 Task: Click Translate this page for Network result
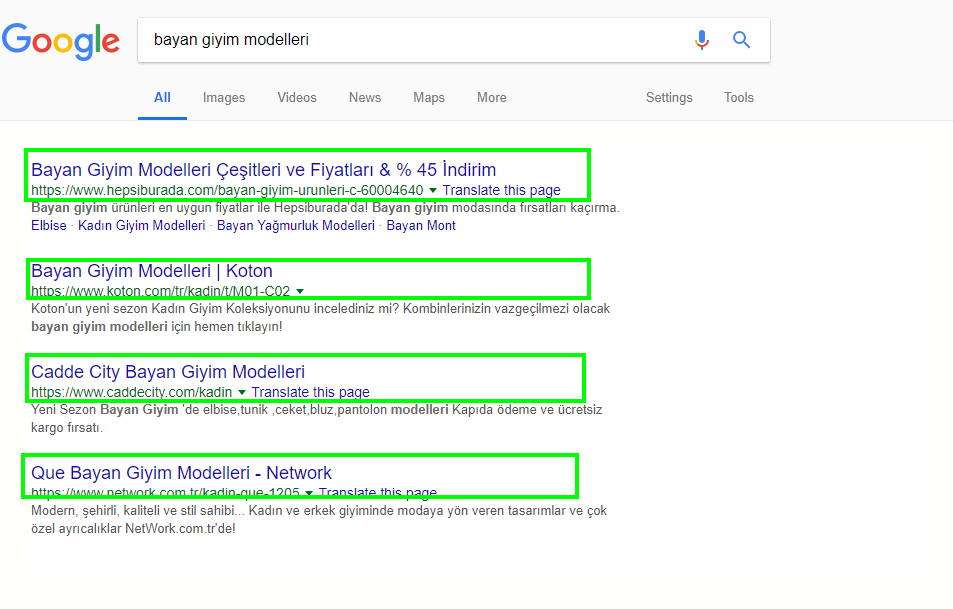pyautogui.click(x=377, y=492)
